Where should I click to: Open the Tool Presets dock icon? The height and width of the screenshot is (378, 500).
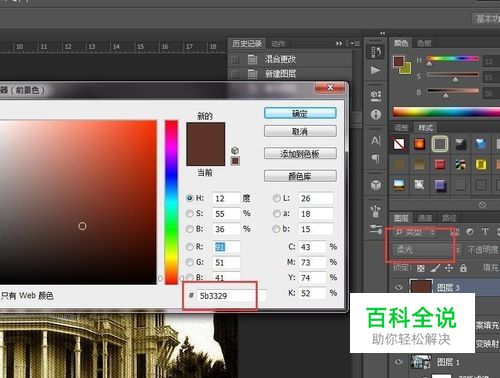point(376,230)
